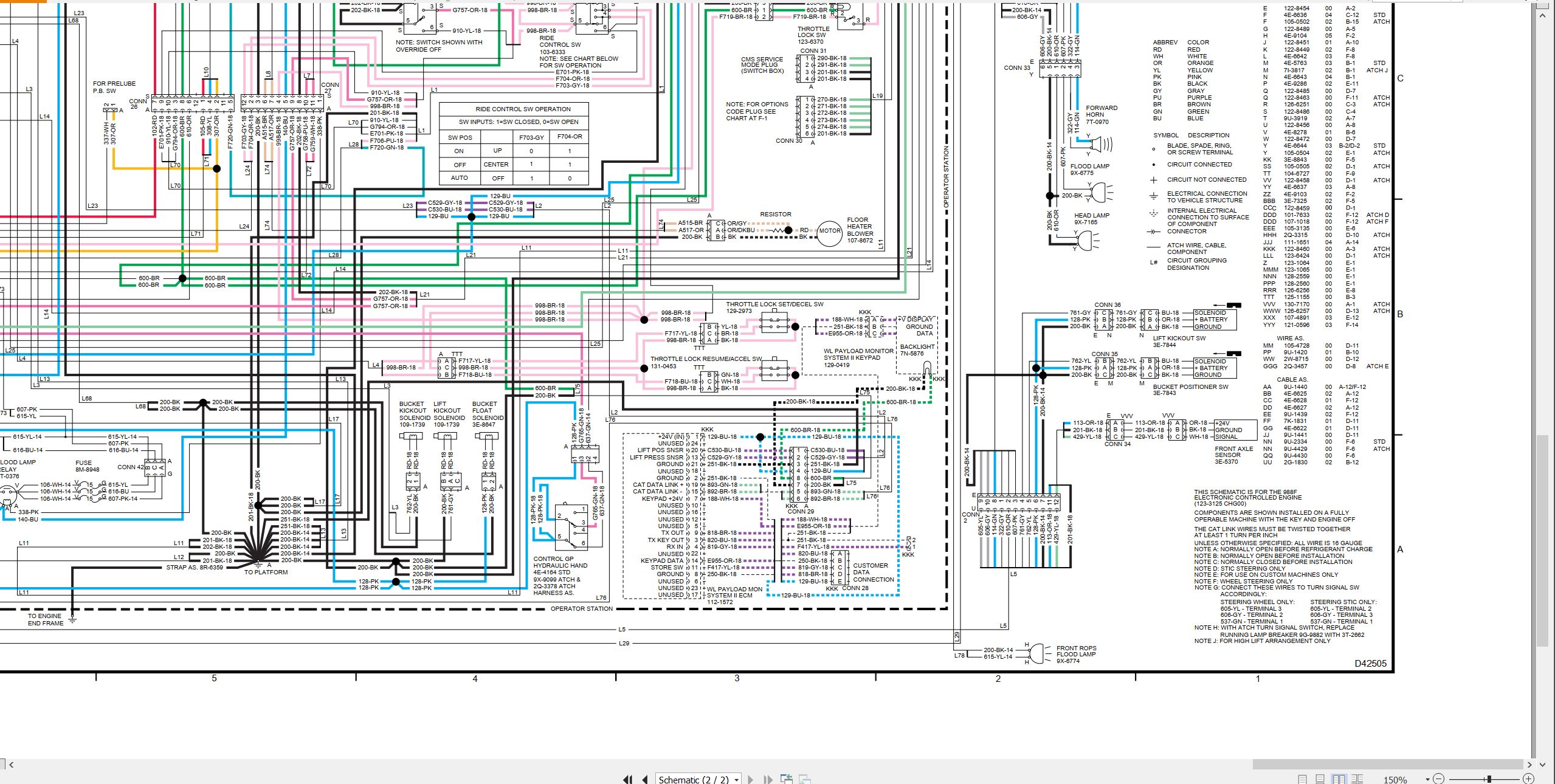Click the RESISTOR label
The image size is (1555, 784).
coord(775,215)
